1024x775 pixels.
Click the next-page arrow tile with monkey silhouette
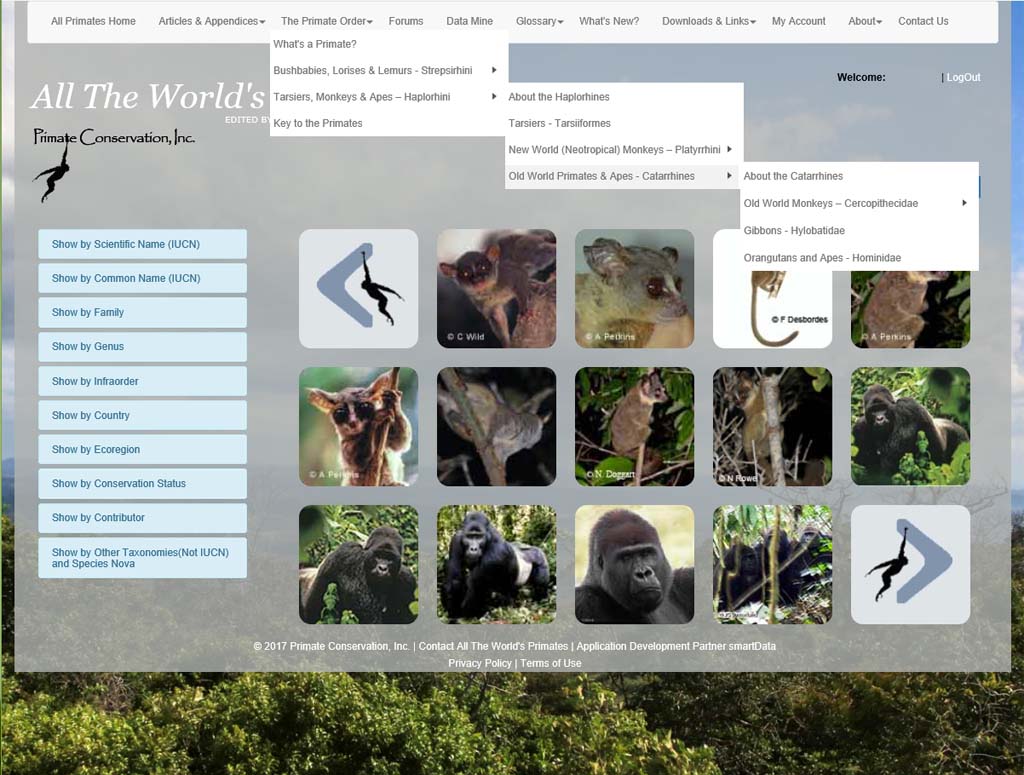pyautogui.click(x=910, y=564)
